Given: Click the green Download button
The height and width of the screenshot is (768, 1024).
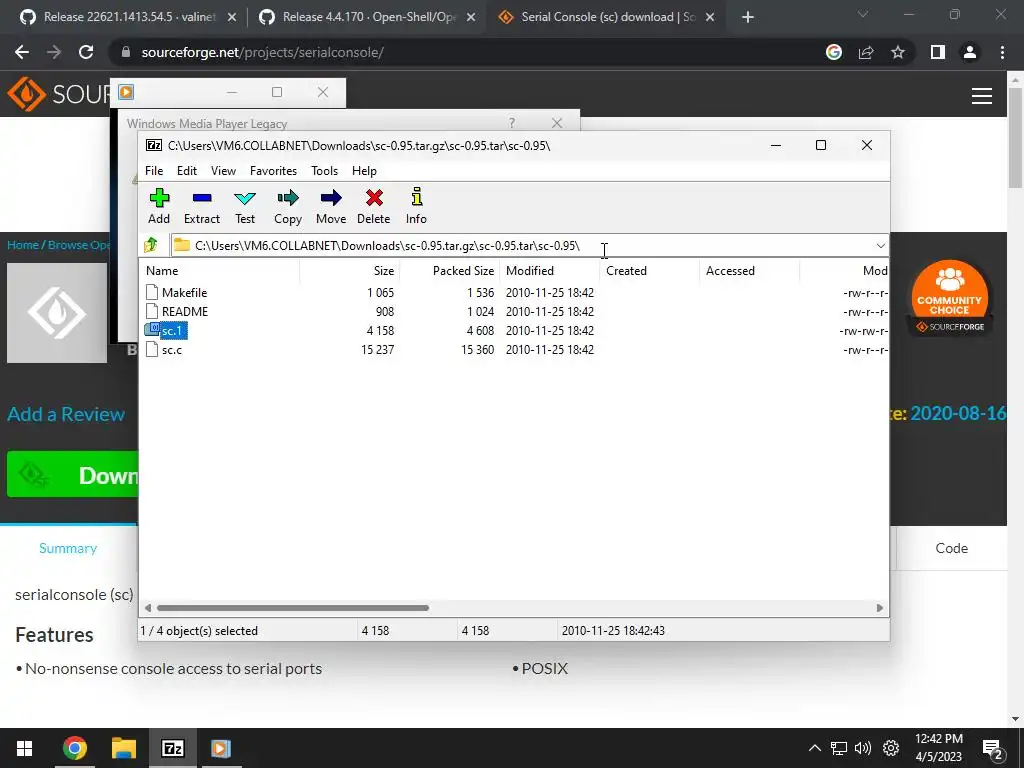Looking at the screenshot, I should 72,475.
